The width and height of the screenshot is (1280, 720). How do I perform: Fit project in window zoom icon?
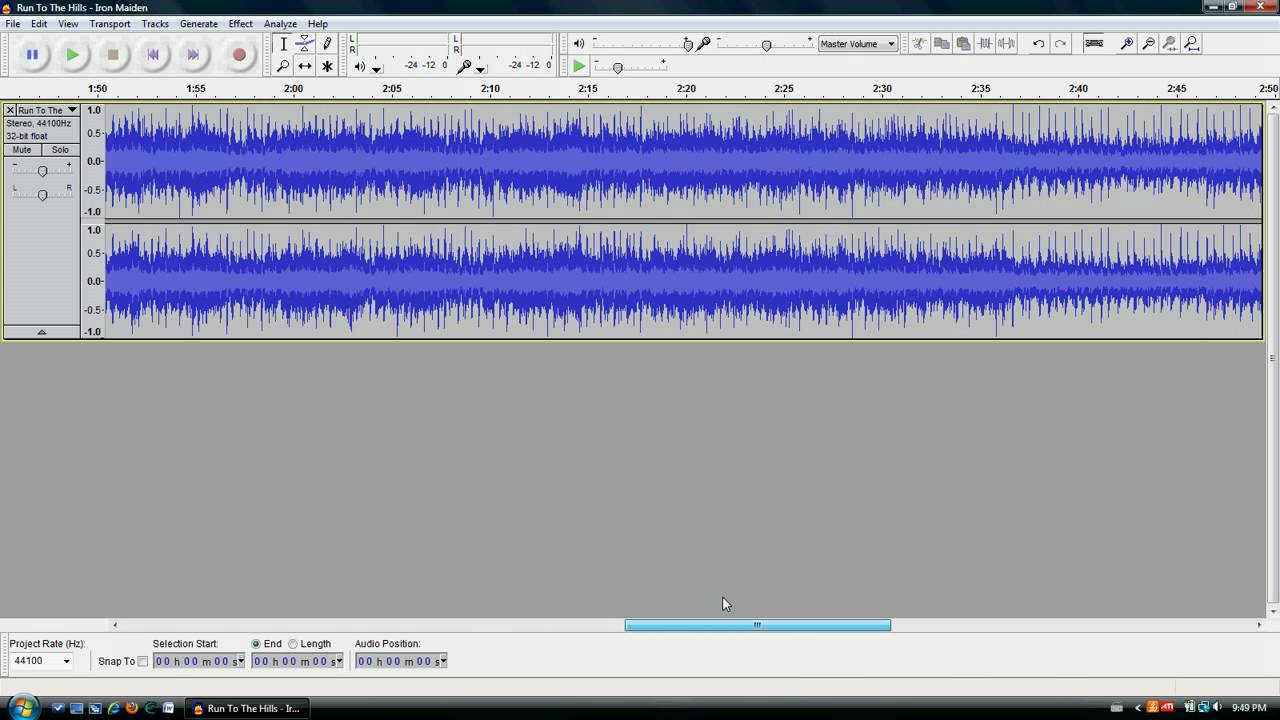coord(1192,43)
